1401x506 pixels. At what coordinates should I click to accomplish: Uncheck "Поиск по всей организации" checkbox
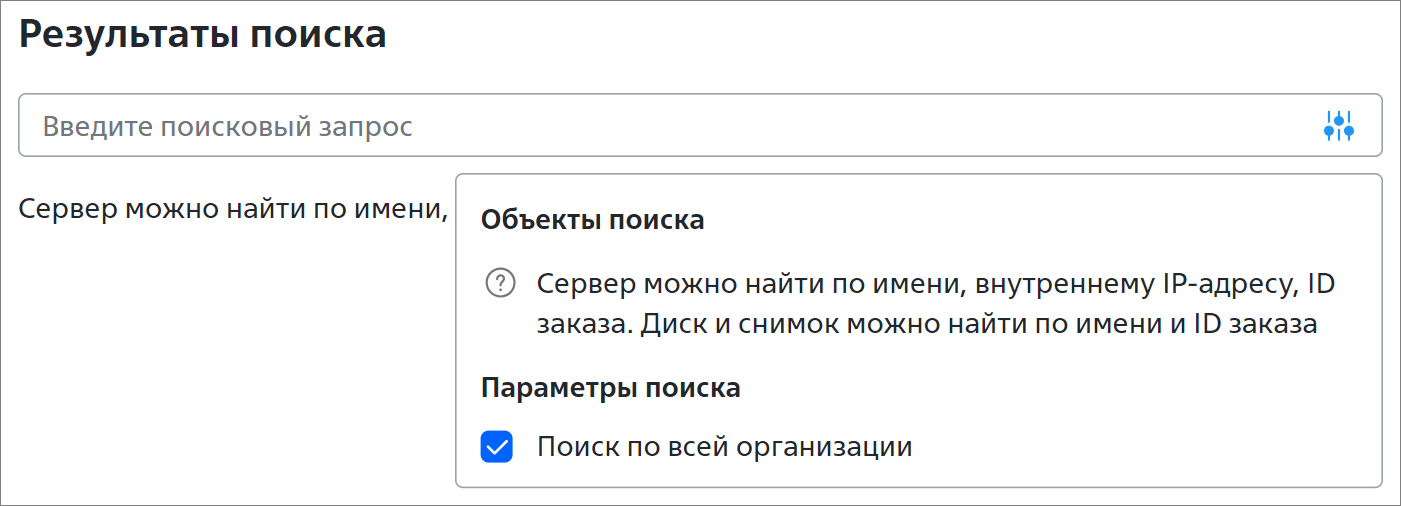[497, 446]
